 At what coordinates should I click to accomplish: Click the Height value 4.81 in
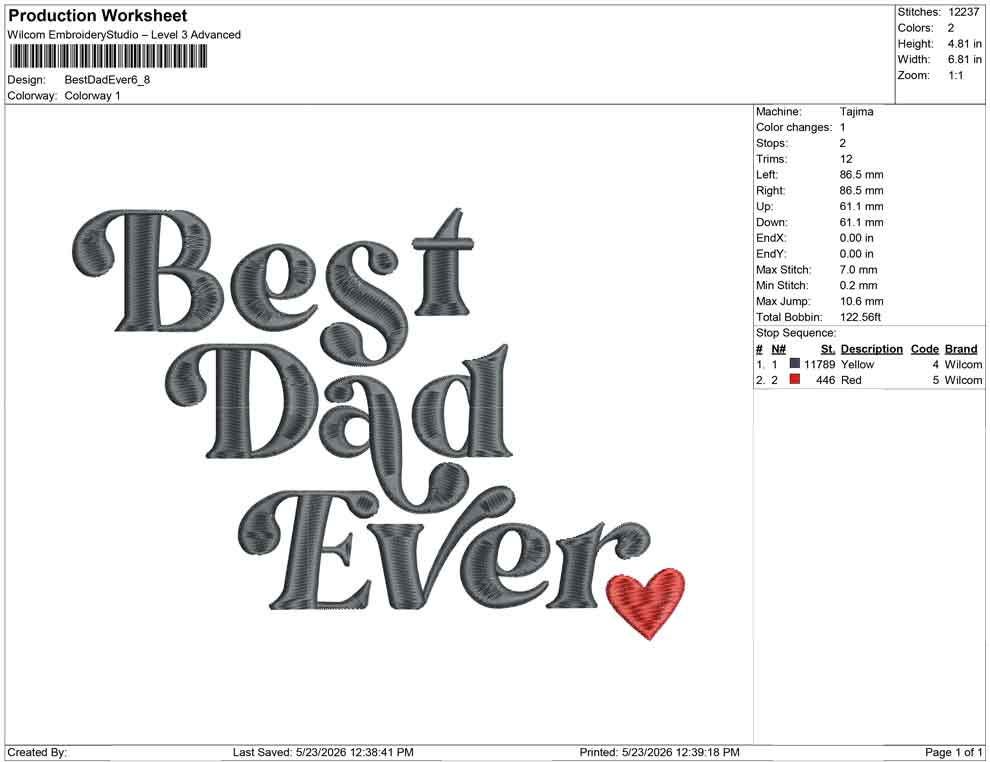(964, 44)
